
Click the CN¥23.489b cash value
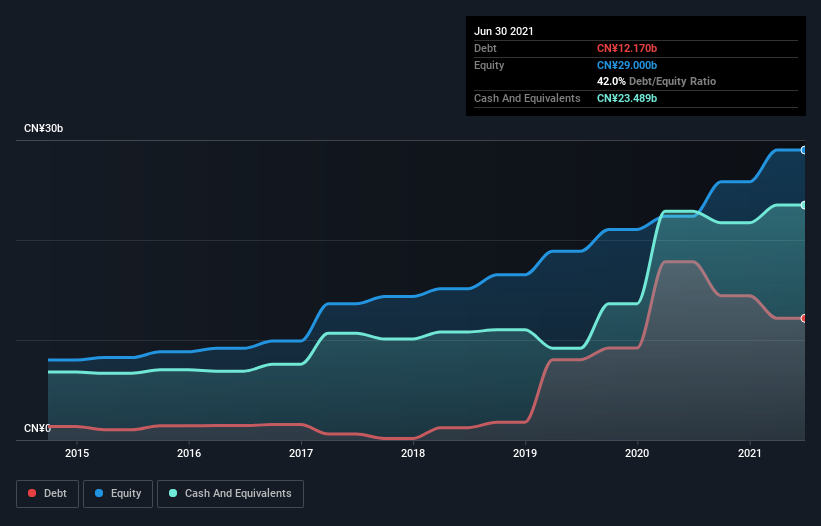(627, 98)
